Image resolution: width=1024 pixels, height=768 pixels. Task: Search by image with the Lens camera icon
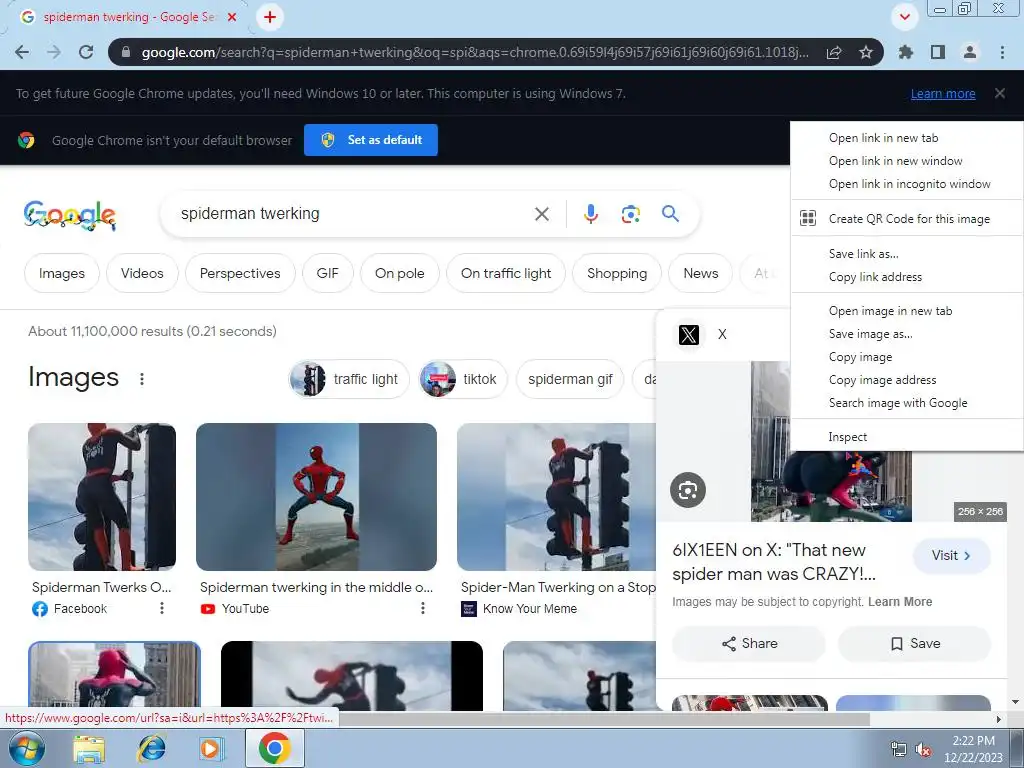[630, 214]
